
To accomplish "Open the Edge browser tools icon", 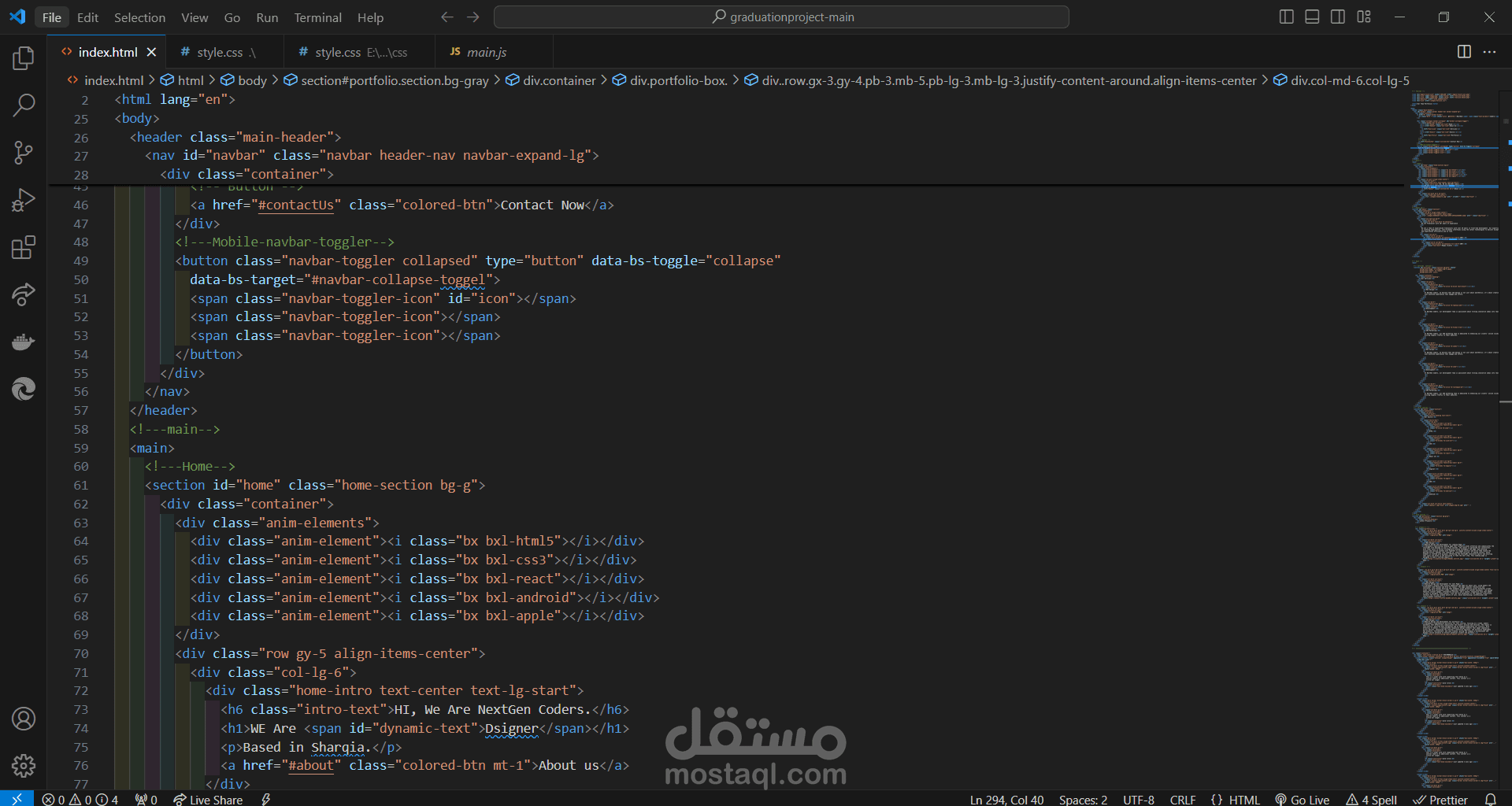I will point(24,389).
